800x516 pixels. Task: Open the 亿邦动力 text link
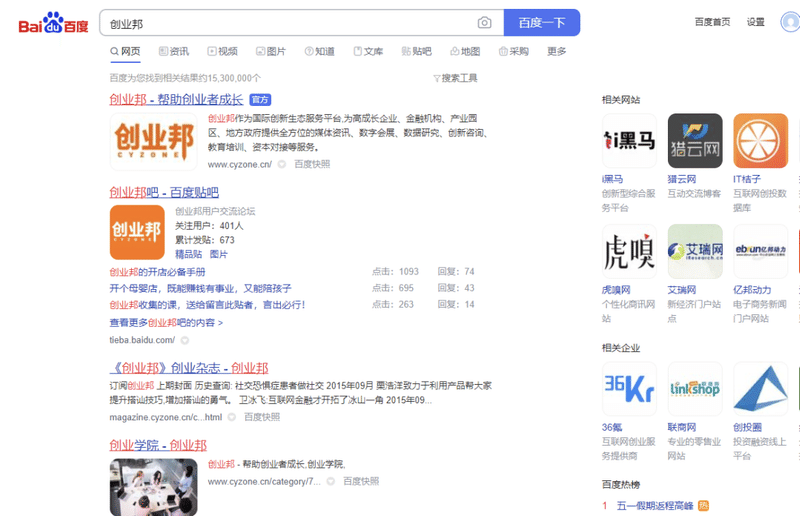pos(752,290)
